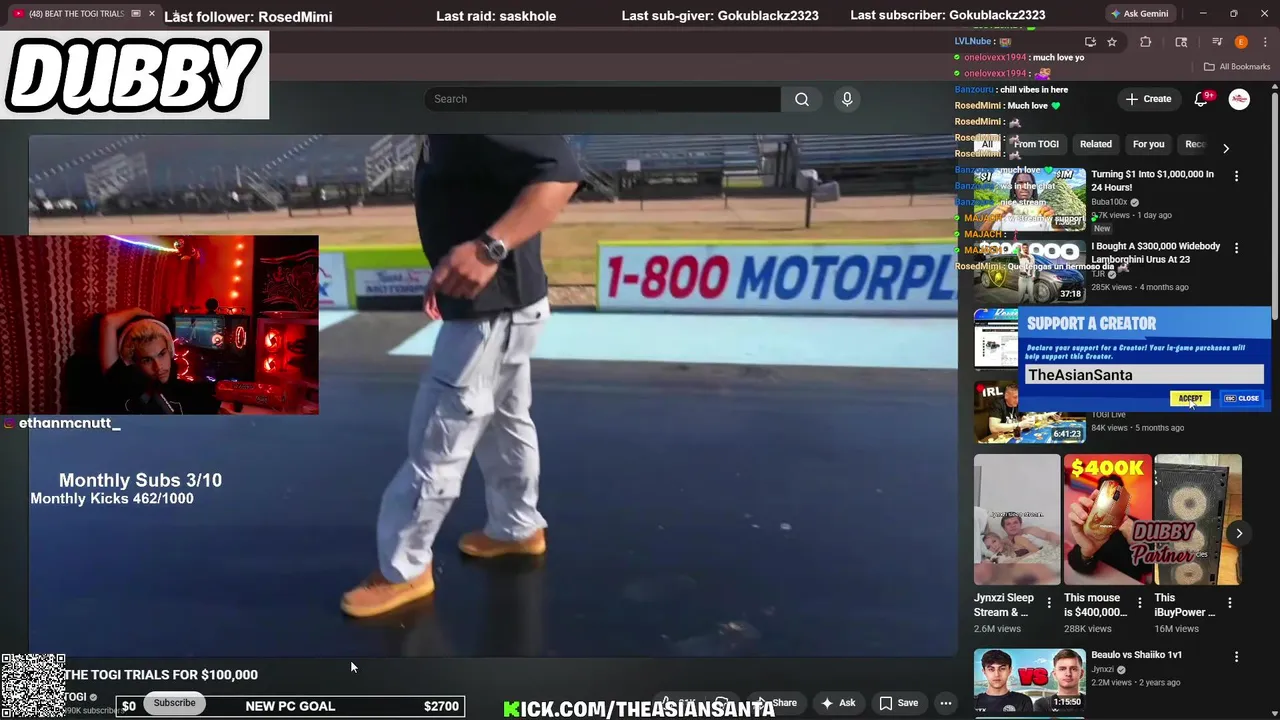Start voice search with the microphone icon
The width and height of the screenshot is (1280, 720).
(x=847, y=99)
